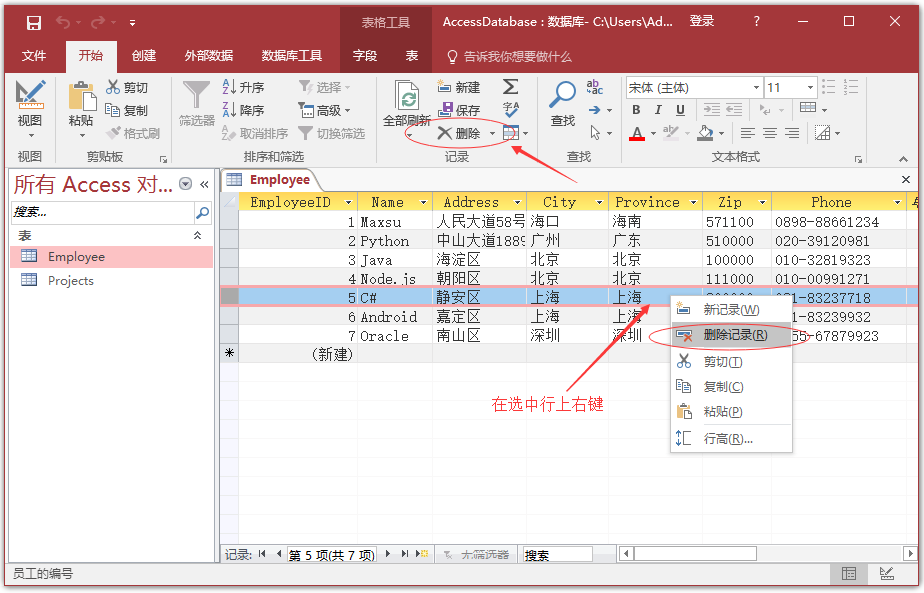This screenshot has width=924, height=593.
Task: Switch to Design view in status bar
Action: click(886, 574)
